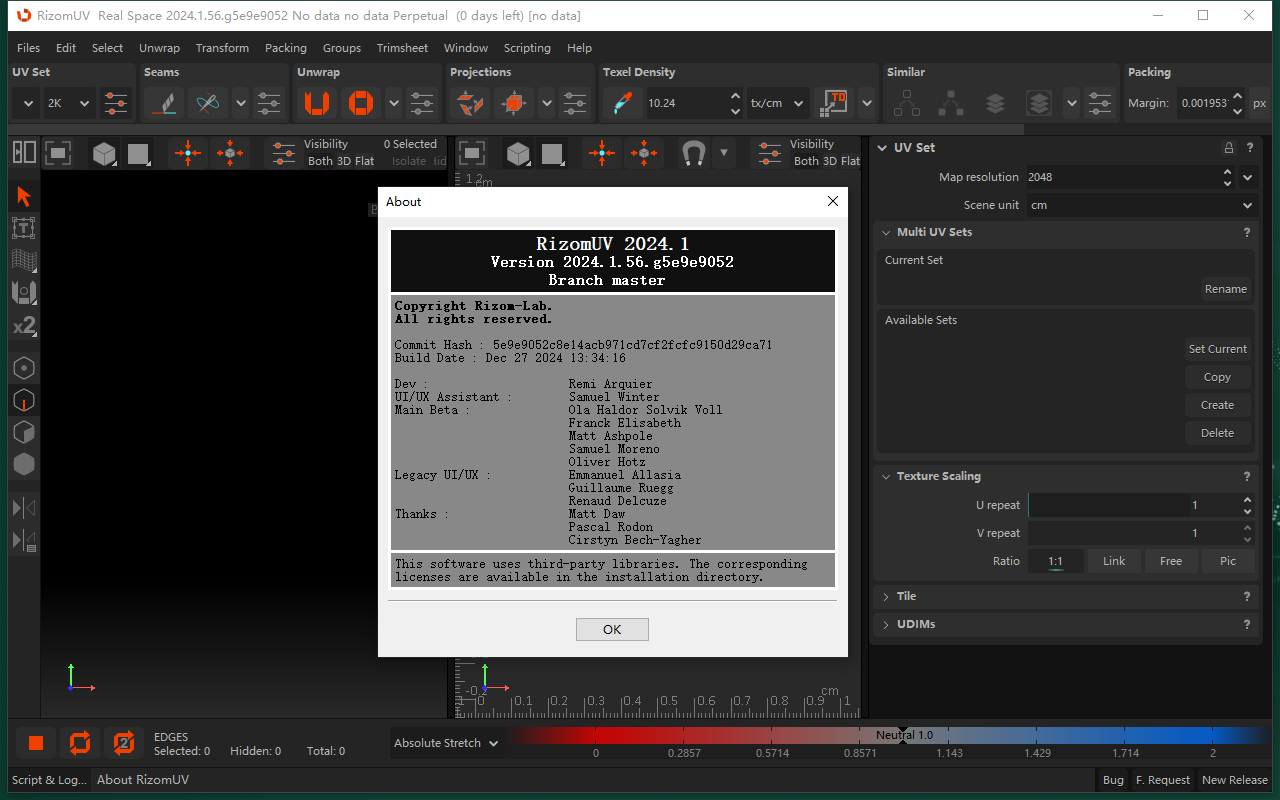Open the Trimsheet menu

pos(402,48)
